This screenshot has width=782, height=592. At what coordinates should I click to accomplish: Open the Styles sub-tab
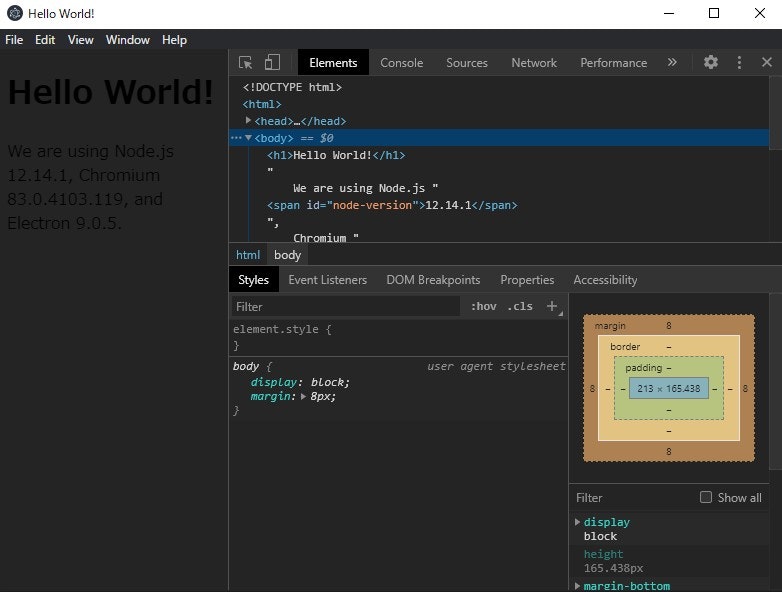(253, 280)
